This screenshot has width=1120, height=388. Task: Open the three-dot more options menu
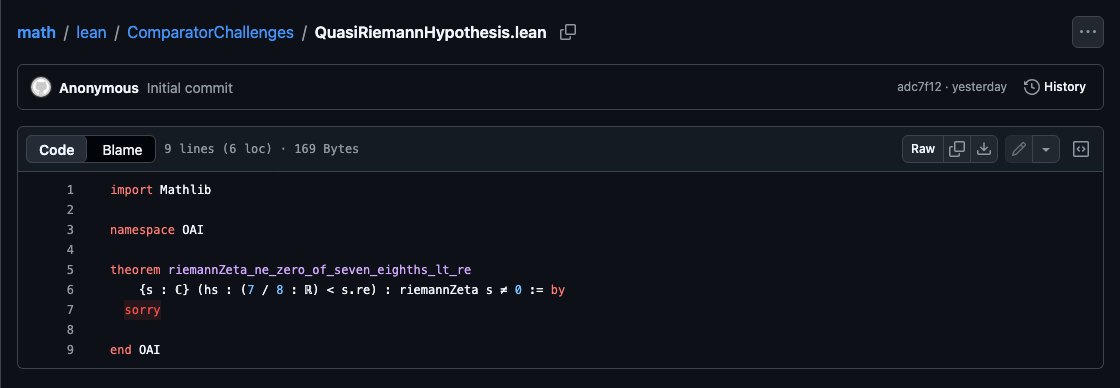click(x=1087, y=32)
